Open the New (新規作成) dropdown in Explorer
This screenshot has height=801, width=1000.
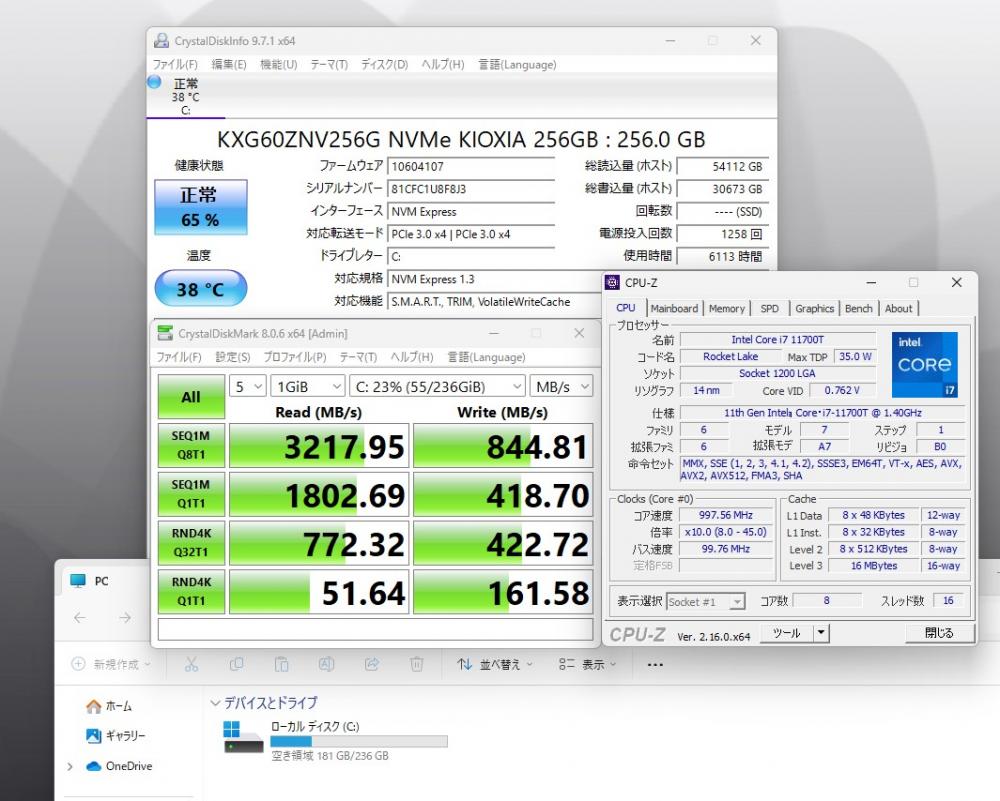111,665
